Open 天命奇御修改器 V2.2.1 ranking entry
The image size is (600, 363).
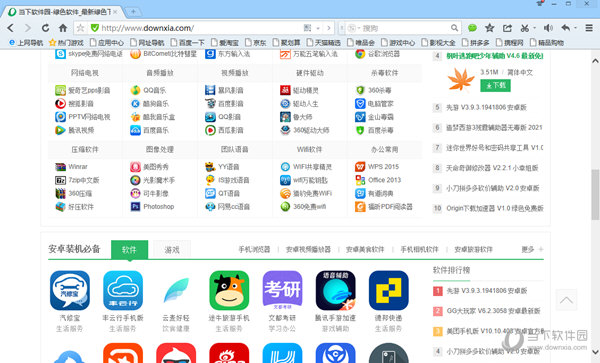492,168
